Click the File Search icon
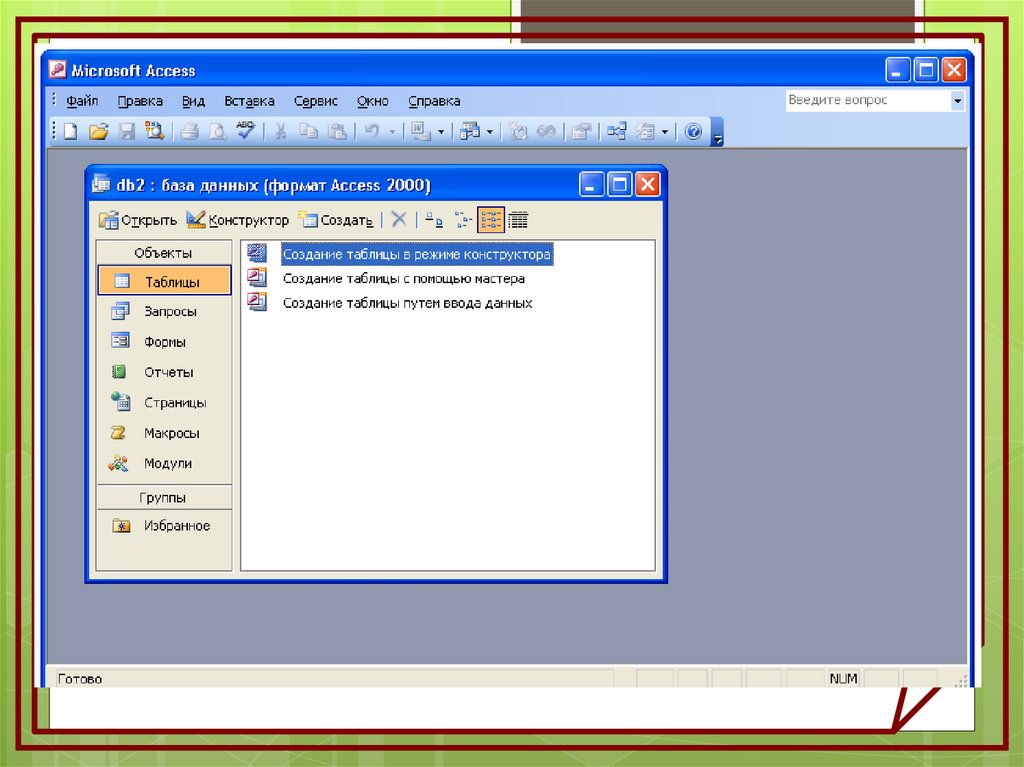The image size is (1024, 767). pyautogui.click(x=155, y=131)
